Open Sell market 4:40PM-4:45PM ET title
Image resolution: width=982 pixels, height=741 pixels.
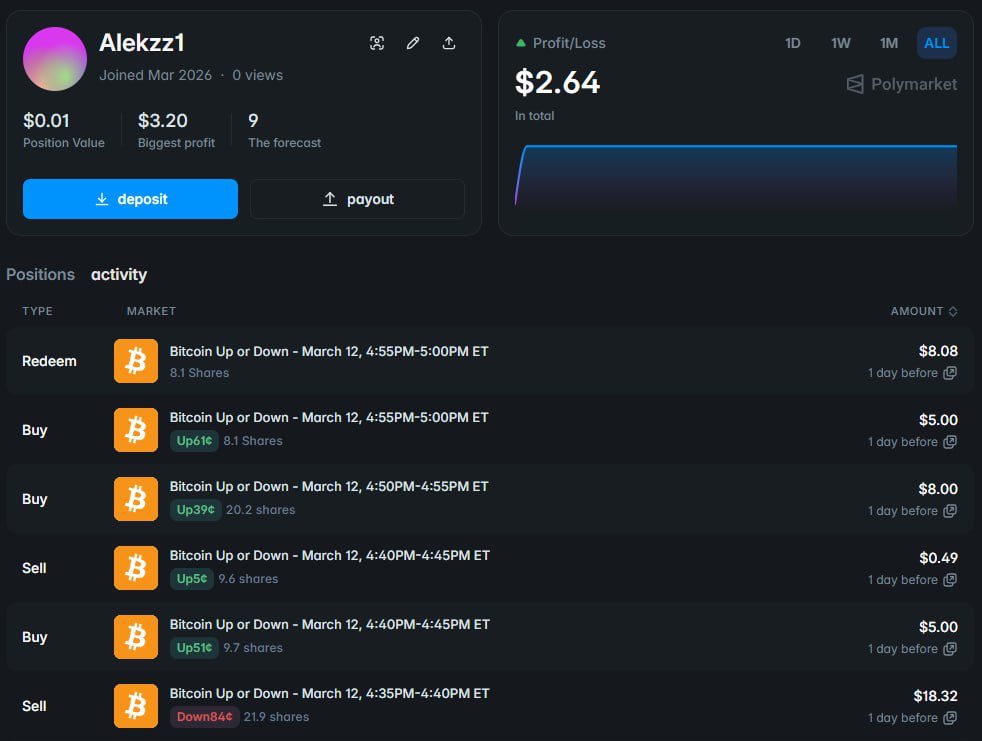[329, 556]
